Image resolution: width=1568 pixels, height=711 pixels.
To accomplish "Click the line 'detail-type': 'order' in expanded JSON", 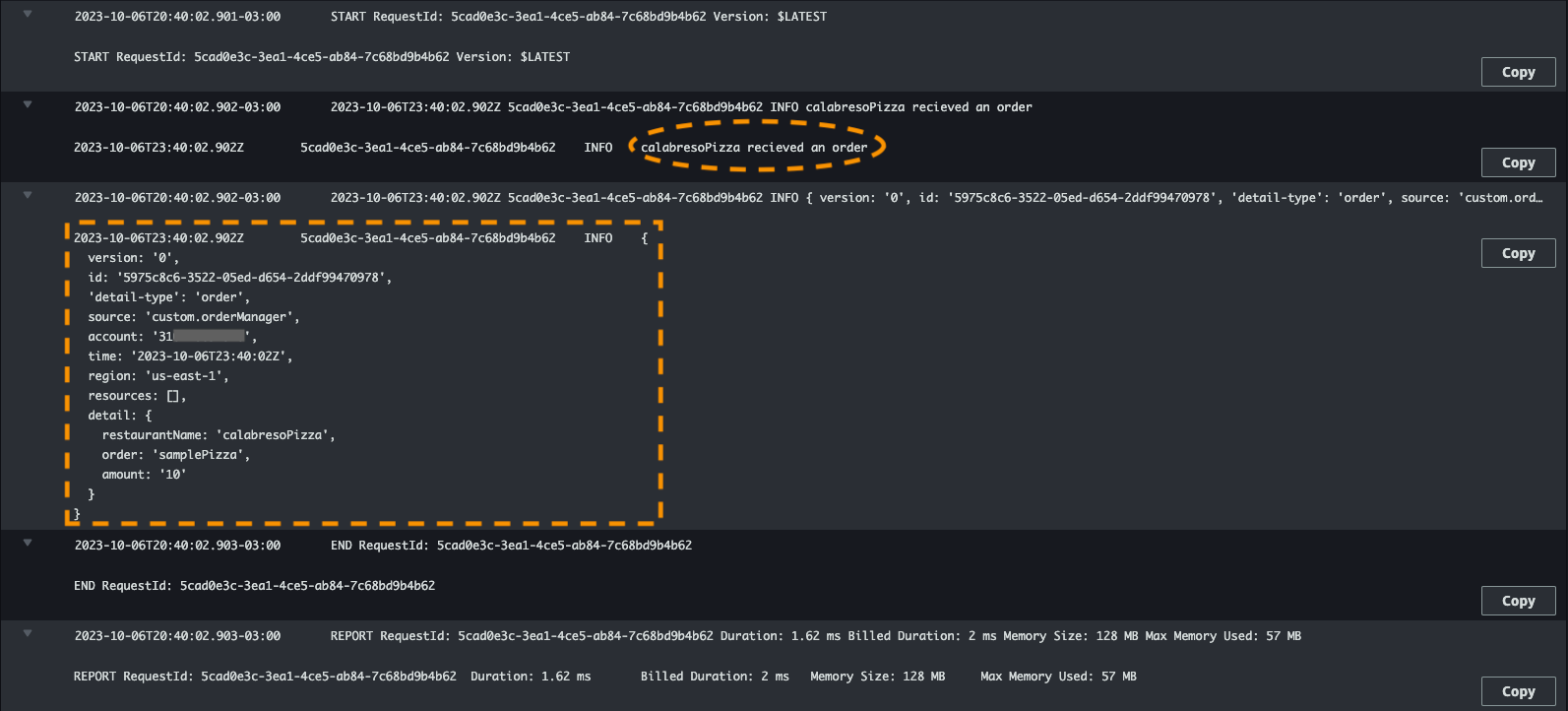I will tap(169, 297).
